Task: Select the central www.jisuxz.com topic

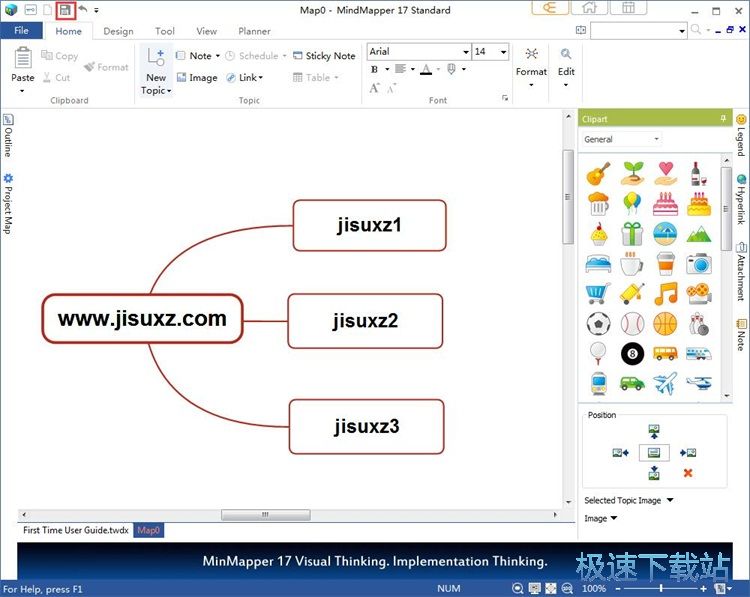Action: tap(143, 319)
